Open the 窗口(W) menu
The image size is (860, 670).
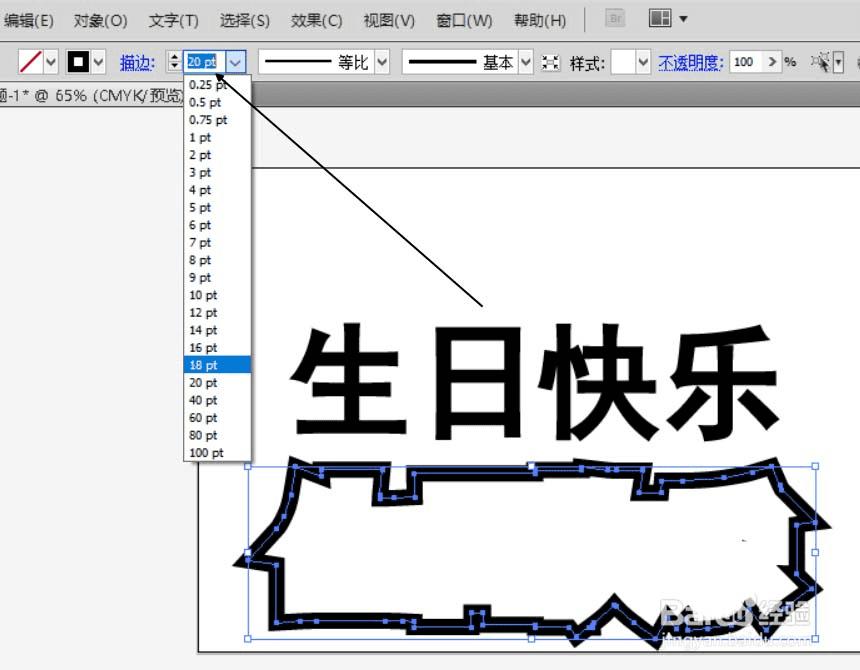(464, 21)
